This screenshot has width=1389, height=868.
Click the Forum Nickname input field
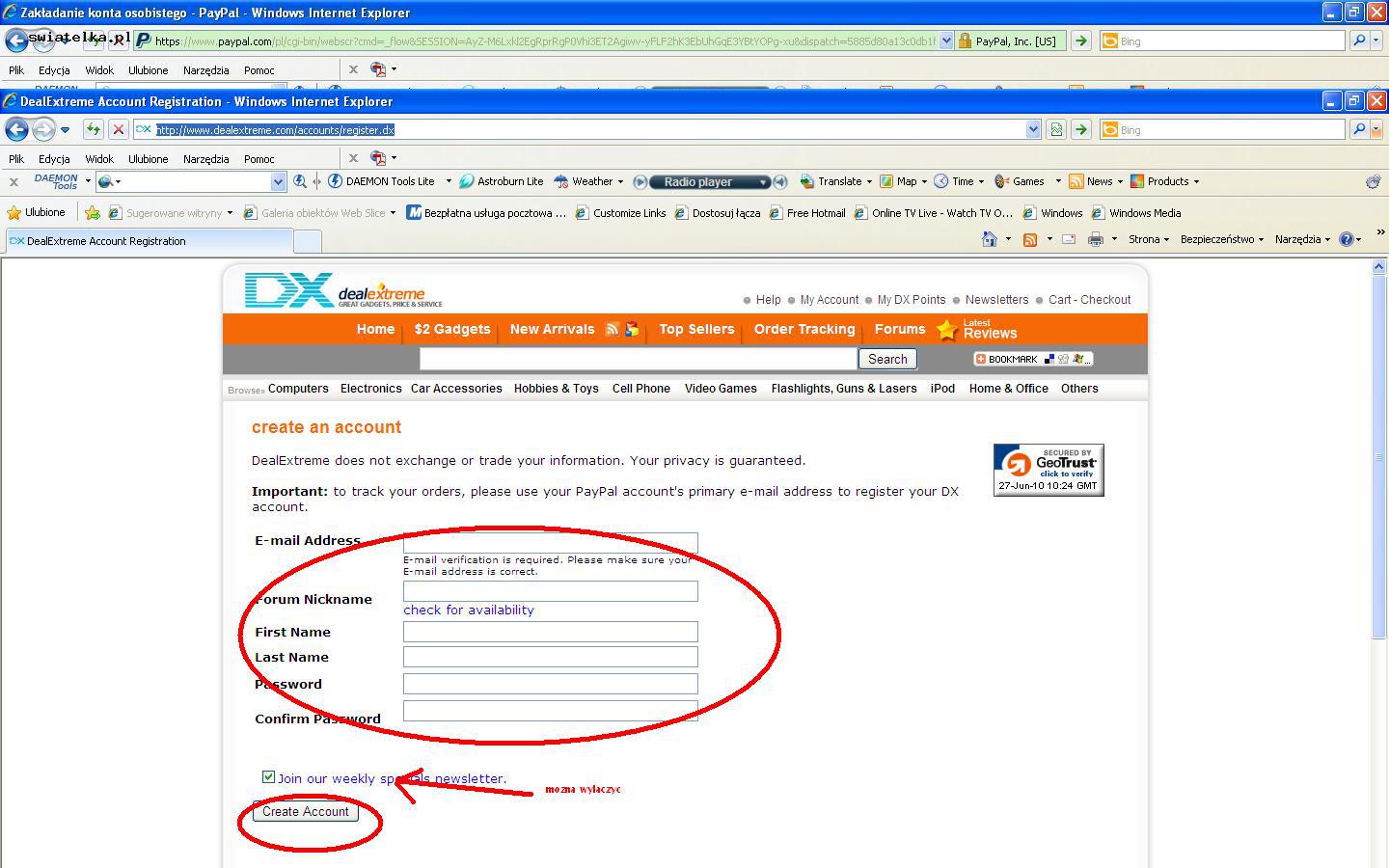pos(551,591)
